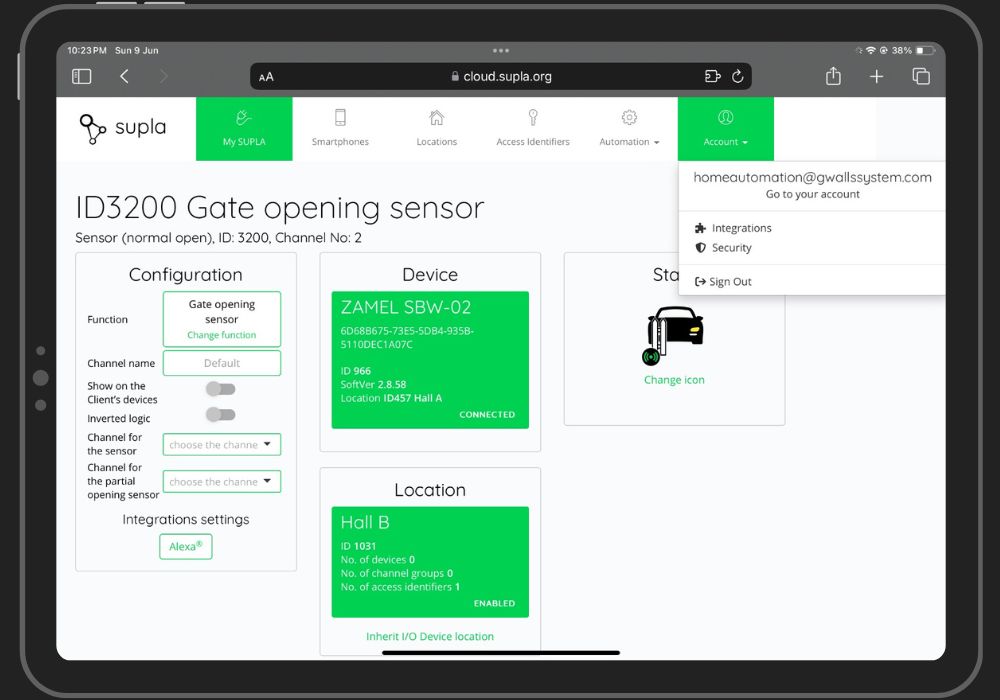The height and width of the screenshot is (700, 1000).
Task: Click the Supla logo icon
Action: tap(93, 129)
